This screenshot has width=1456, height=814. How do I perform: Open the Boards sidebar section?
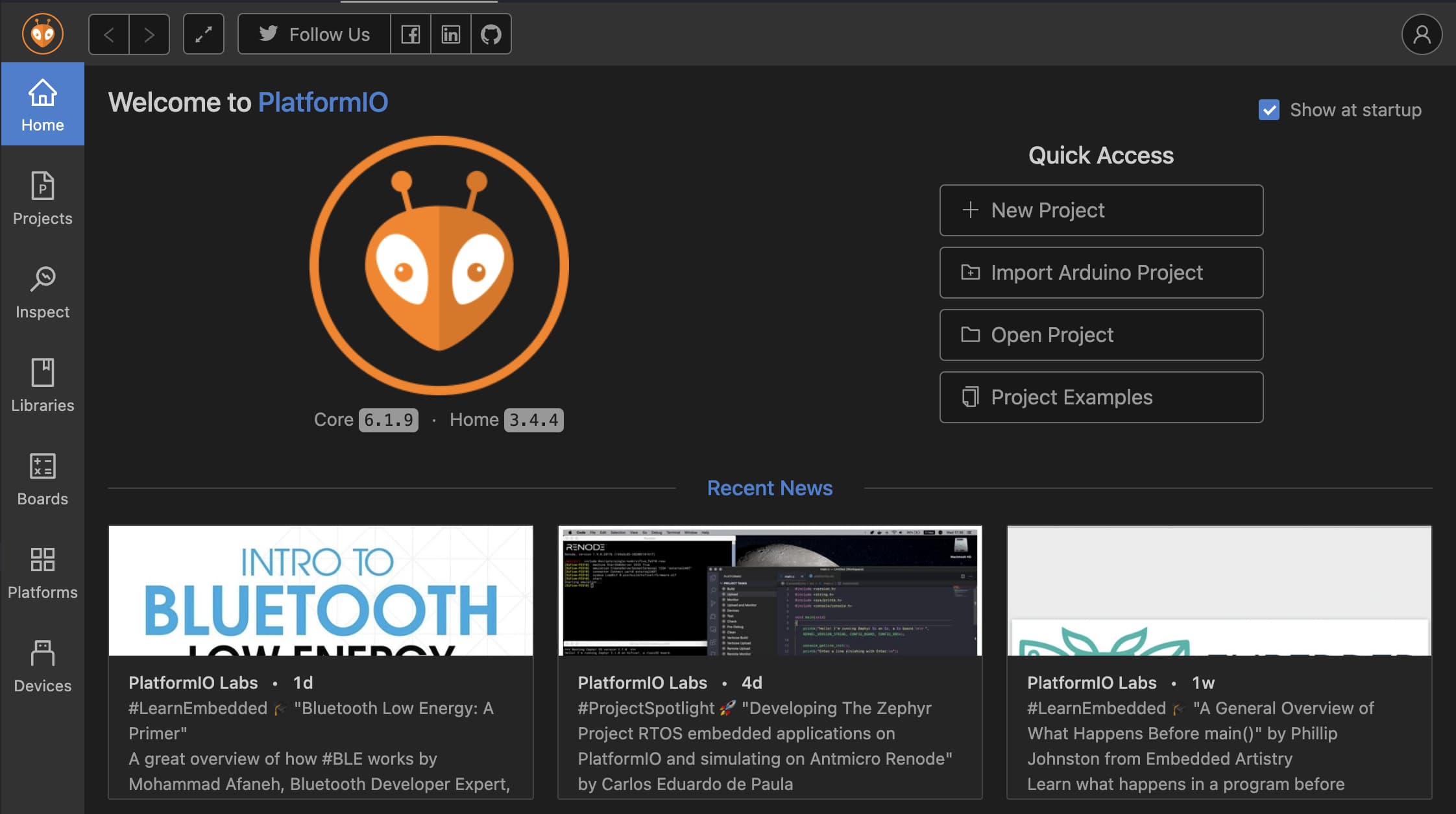coord(42,479)
